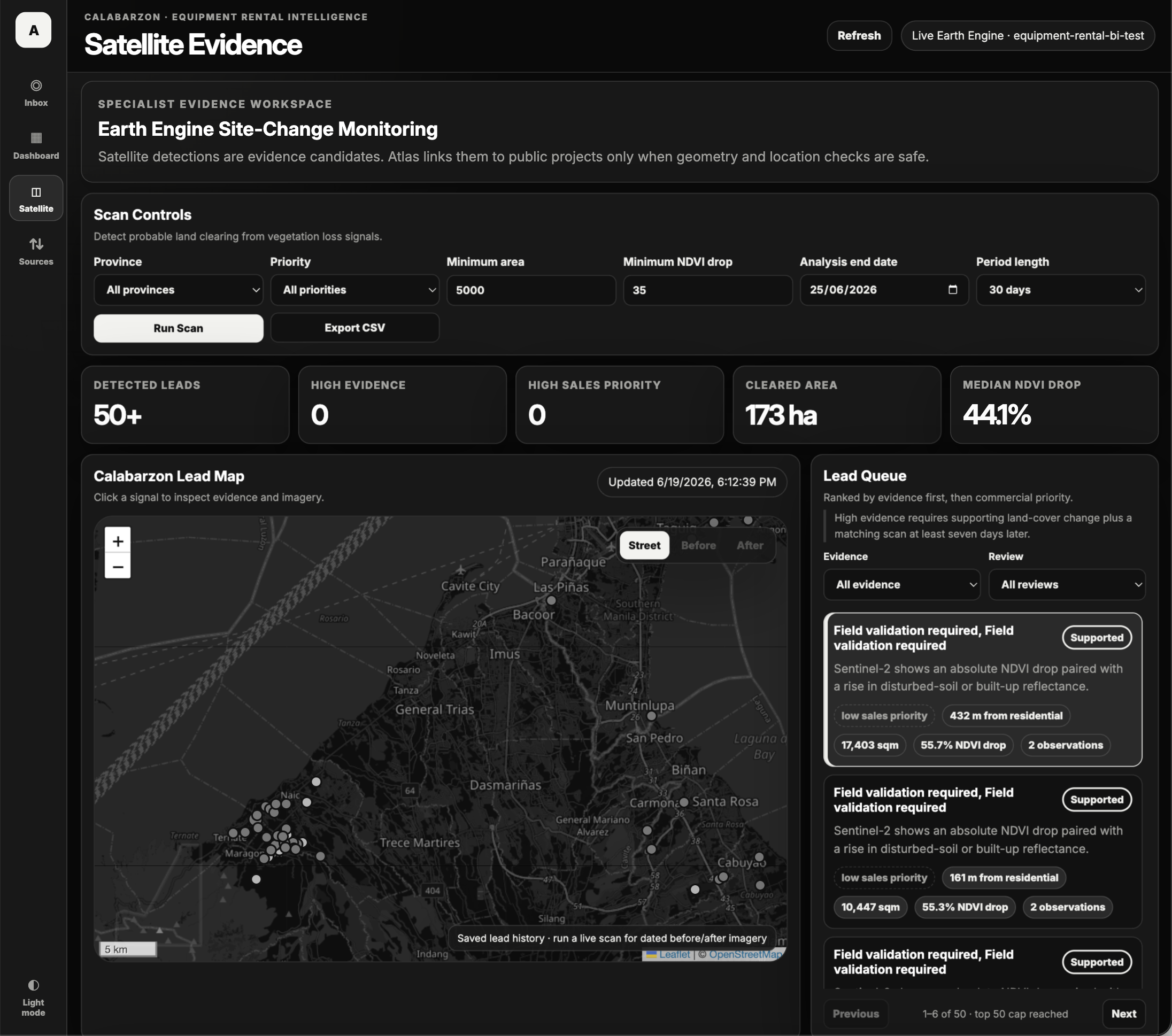
Task: Click the Supported badge on the 17,403 sqm lead
Action: tap(1097, 638)
